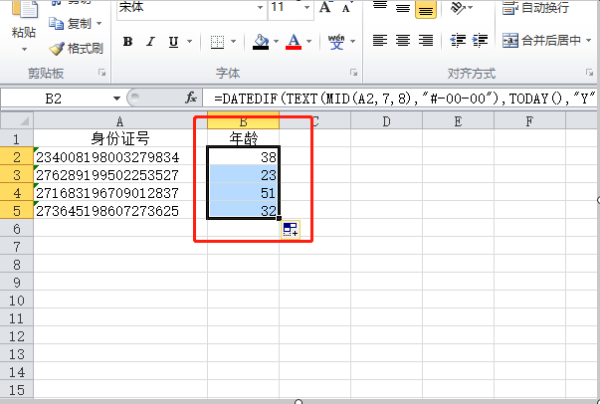Align text left

(380, 40)
